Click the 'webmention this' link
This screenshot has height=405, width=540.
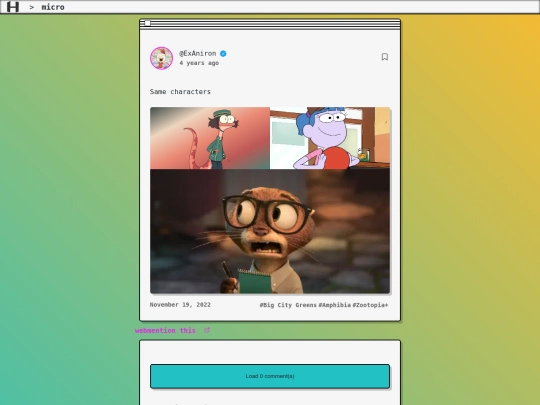(x=165, y=331)
